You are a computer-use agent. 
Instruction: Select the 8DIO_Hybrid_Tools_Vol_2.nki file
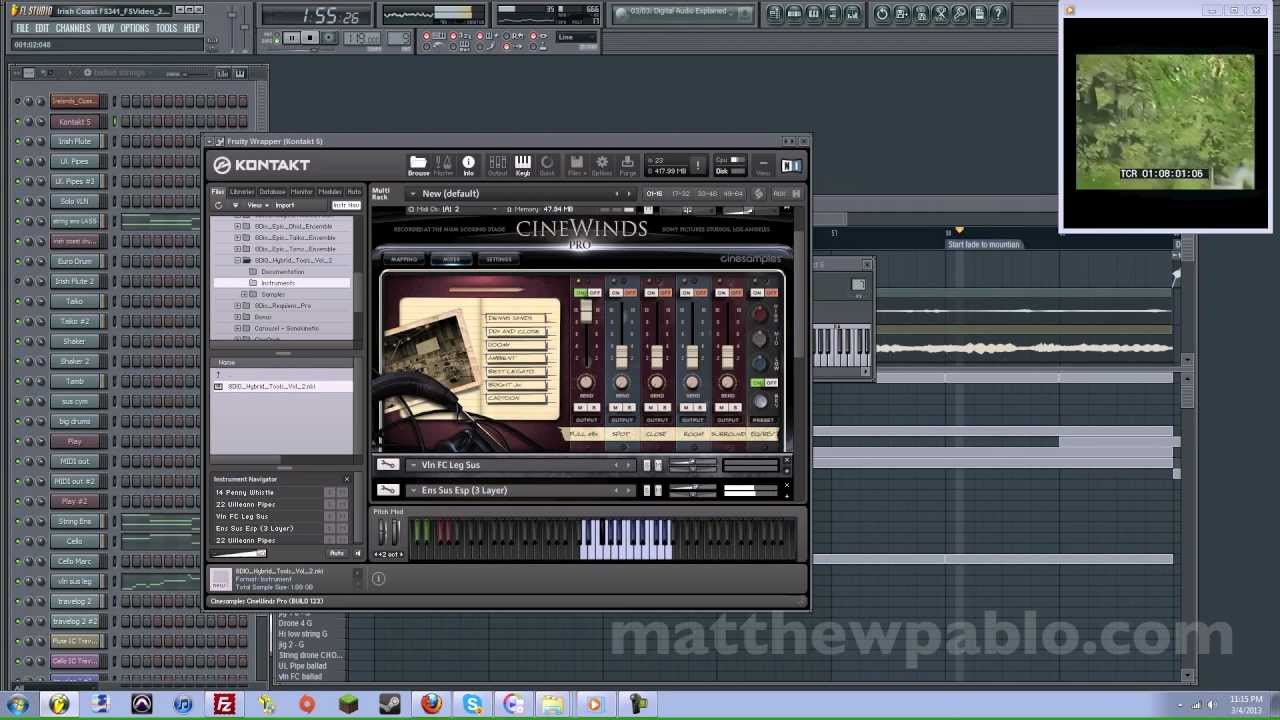[x=282, y=386]
